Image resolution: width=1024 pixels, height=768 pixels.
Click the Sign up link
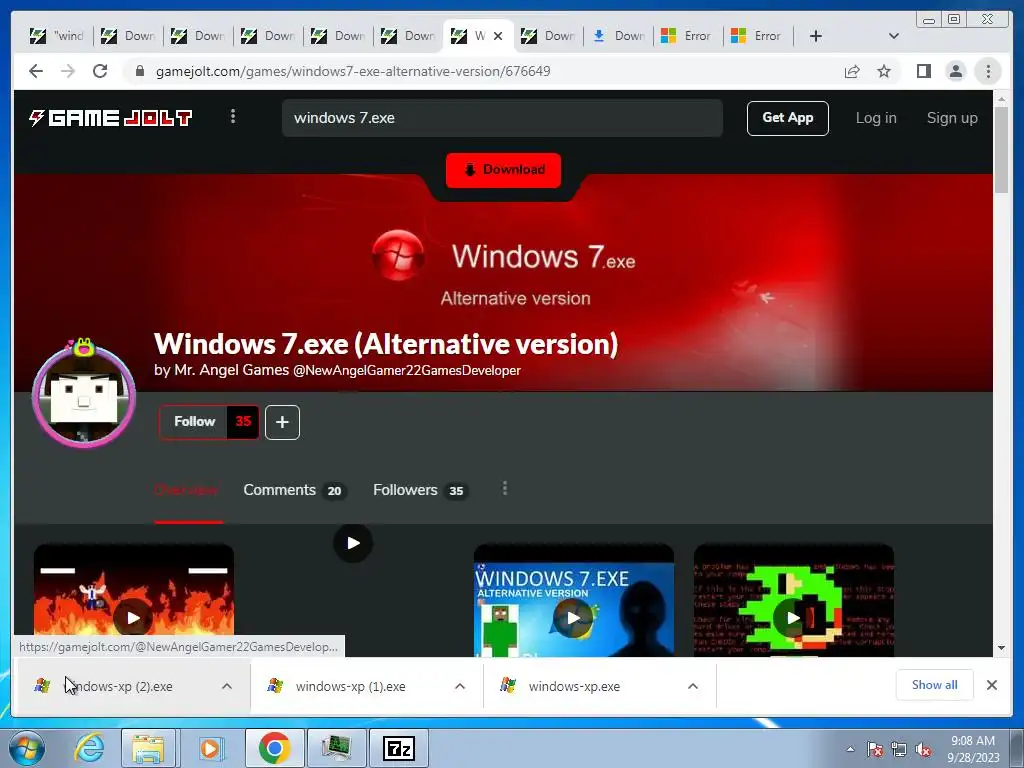(x=952, y=118)
